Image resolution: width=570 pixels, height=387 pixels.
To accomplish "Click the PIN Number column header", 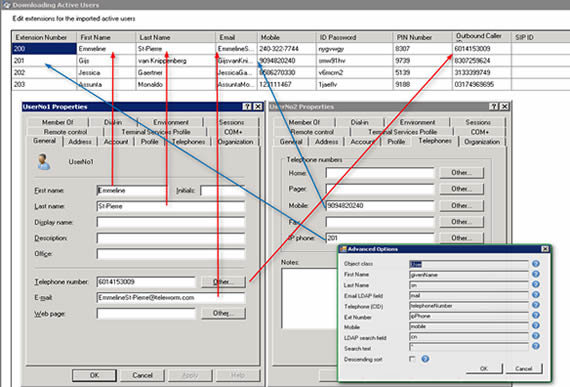I will click(x=422, y=37).
